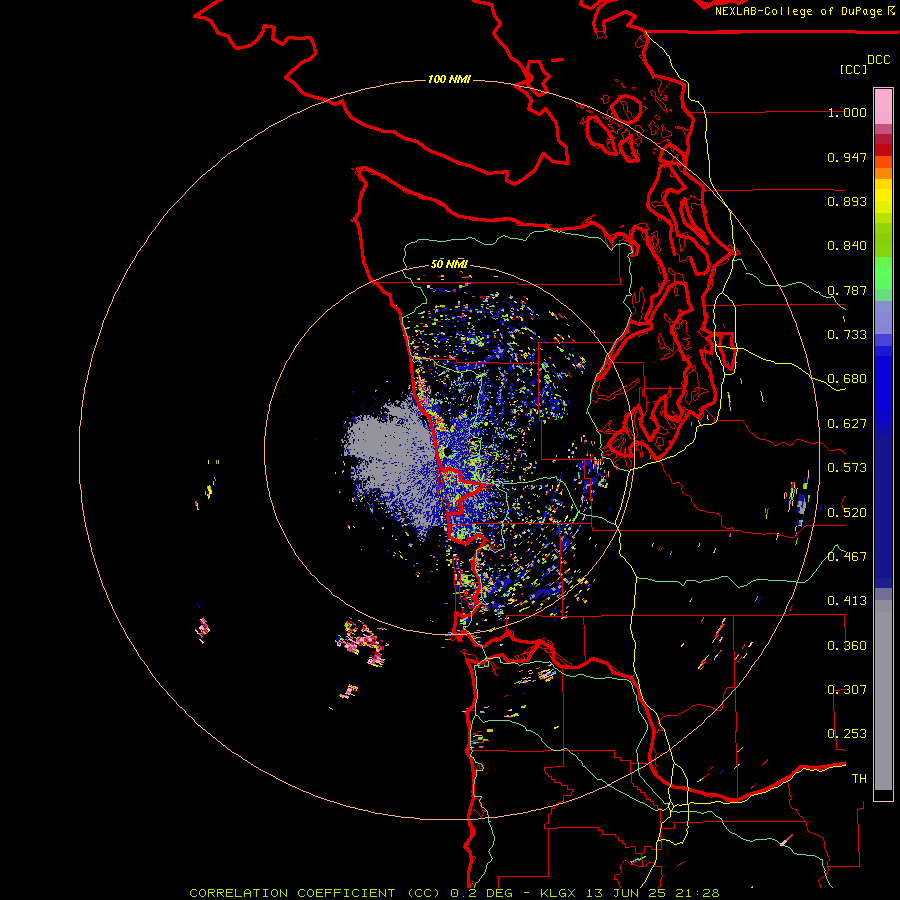Click the 0.307 color scale value
900x900 pixels.
(x=847, y=690)
